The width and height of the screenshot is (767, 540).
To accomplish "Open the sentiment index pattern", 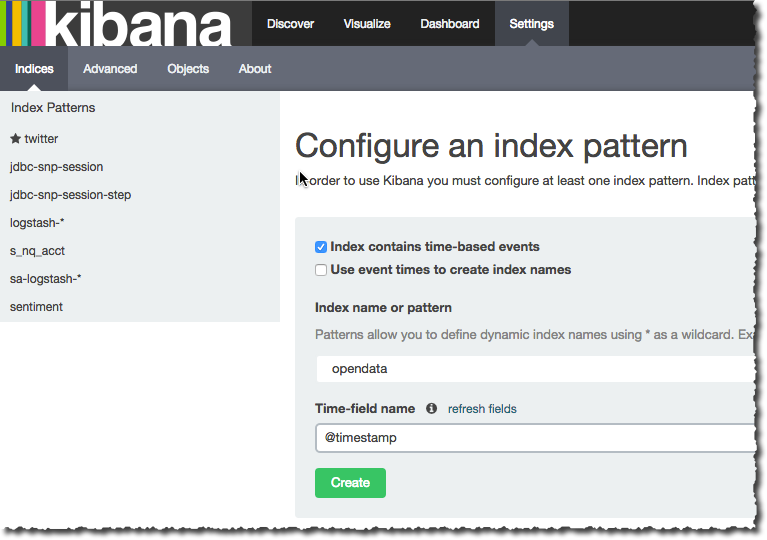I will (x=36, y=307).
